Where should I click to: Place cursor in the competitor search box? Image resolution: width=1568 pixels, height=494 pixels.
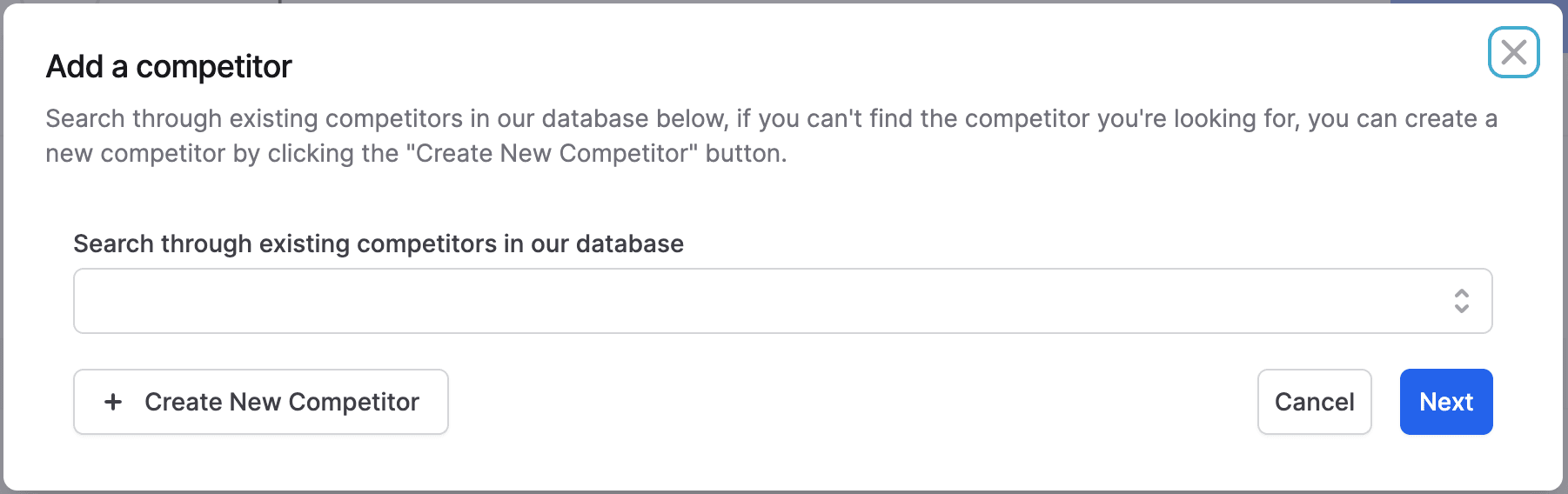coord(757,301)
